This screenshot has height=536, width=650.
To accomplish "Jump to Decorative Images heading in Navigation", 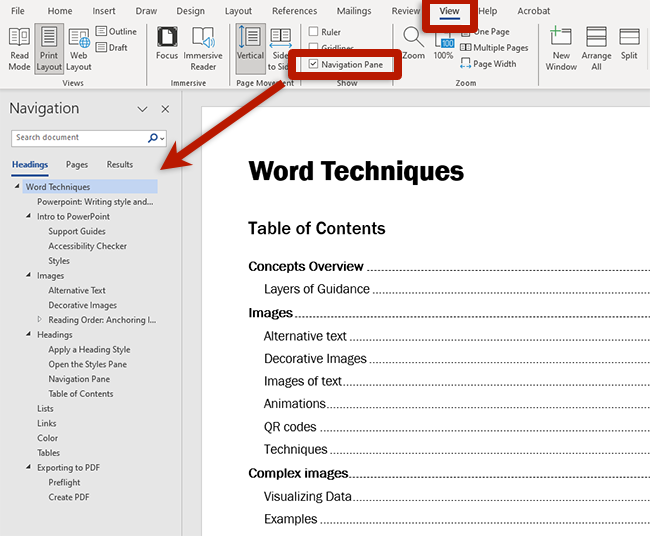I will pyautogui.click(x=82, y=305).
